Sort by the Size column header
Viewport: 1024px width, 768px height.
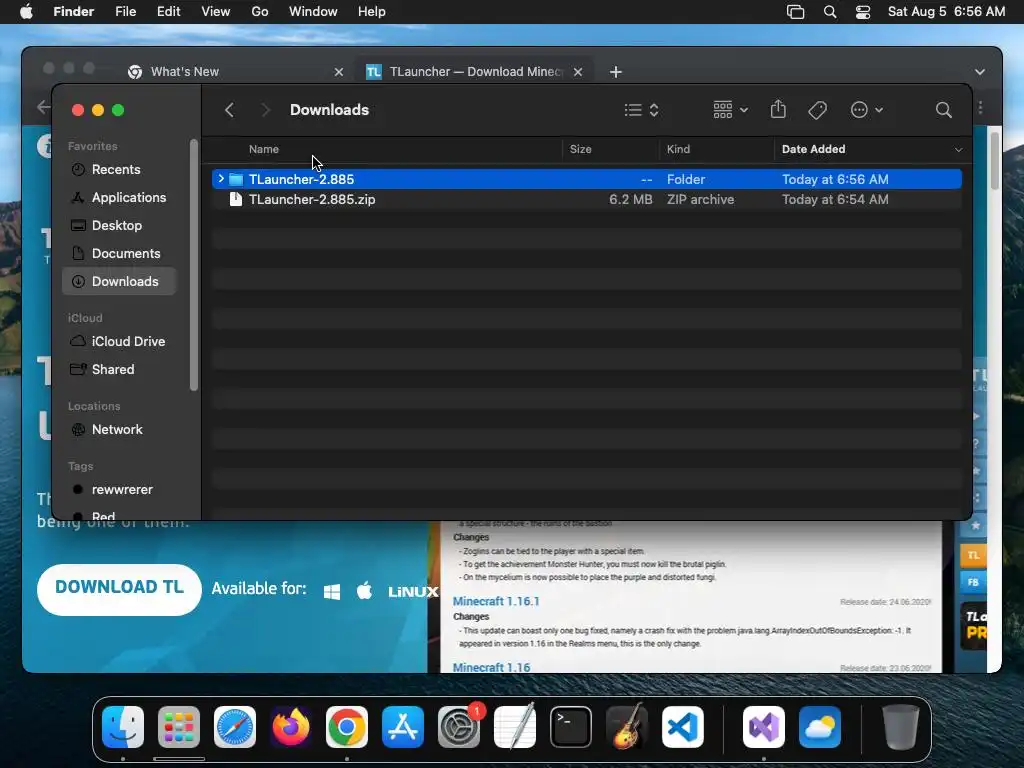coord(581,149)
